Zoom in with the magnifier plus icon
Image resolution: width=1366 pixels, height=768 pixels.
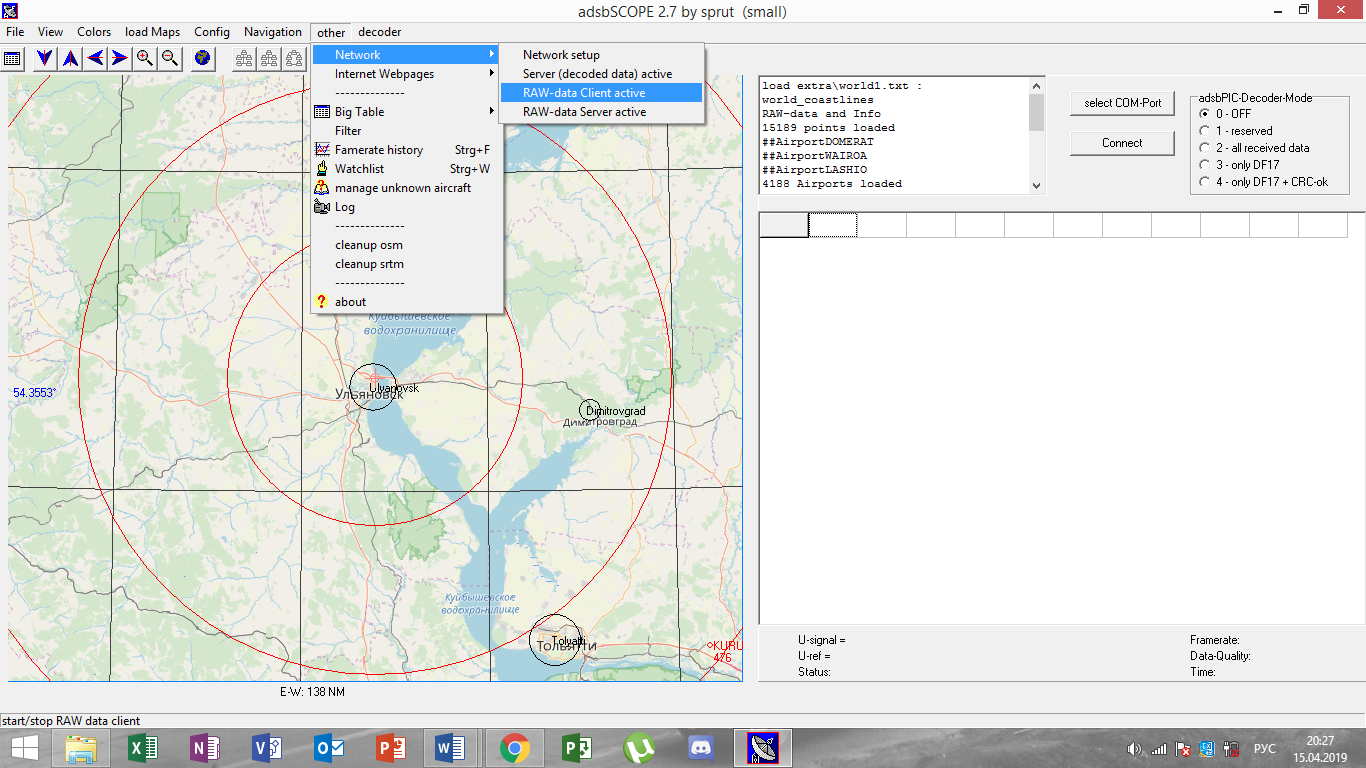click(x=145, y=58)
